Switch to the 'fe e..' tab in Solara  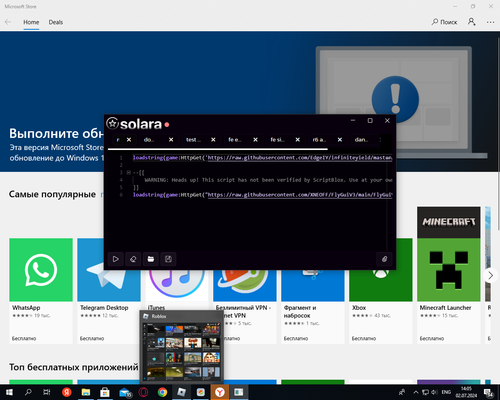tap(235, 140)
